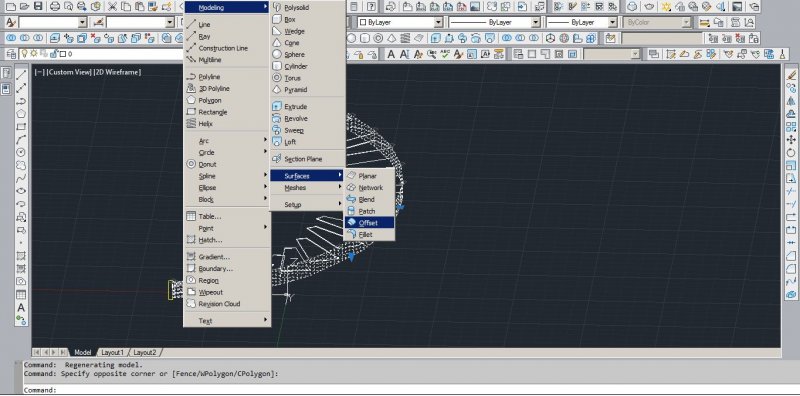Choose Section Plane from Modeling submenu
Viewport: 800px width, 396px height.
click(307, 159)
